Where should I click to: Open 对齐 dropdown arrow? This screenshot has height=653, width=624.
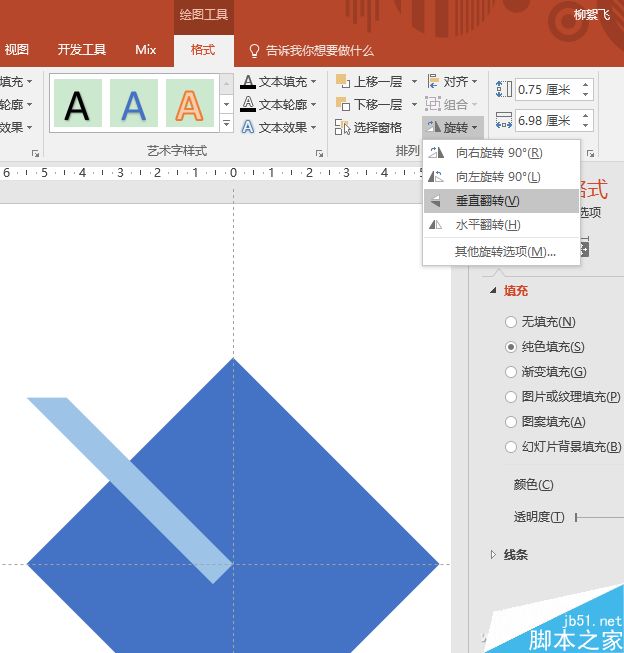474,81
